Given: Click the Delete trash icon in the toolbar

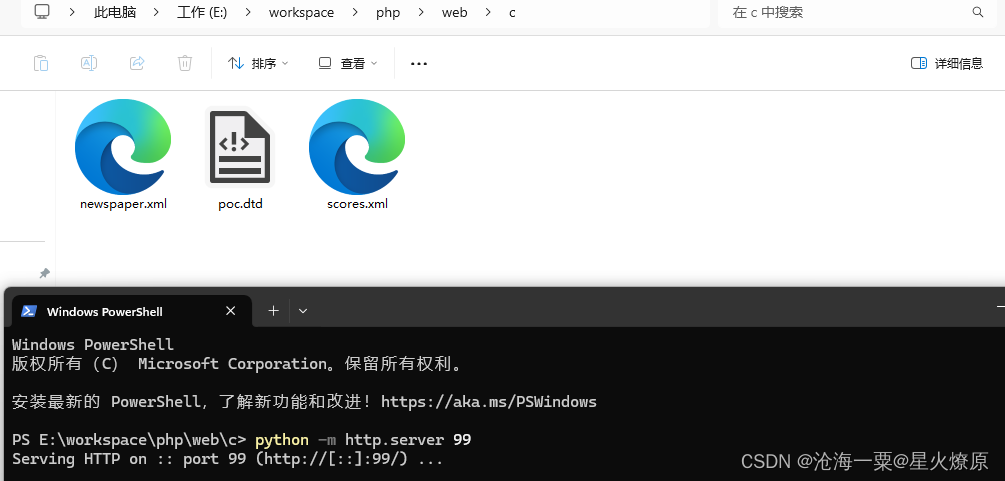Looking at the screenshot, I should point(185,63).
